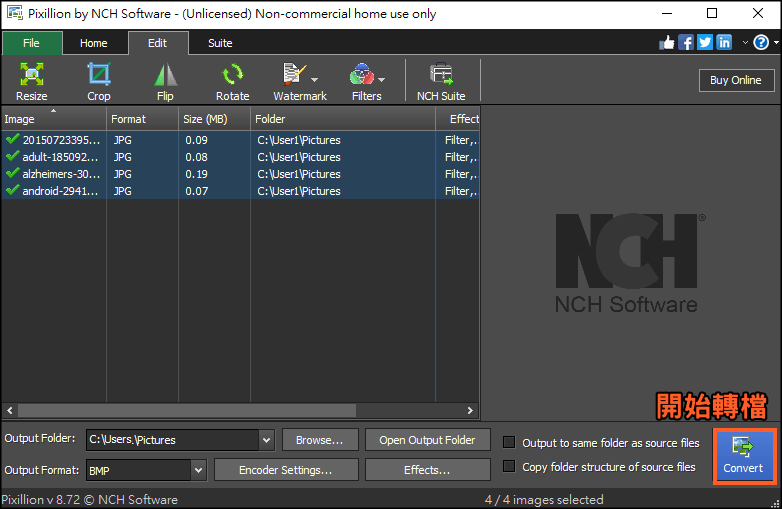782x509 pixels.
Task: Click the thumbs-up like icon
Action: pyautogui.click(x=667, y=43)
